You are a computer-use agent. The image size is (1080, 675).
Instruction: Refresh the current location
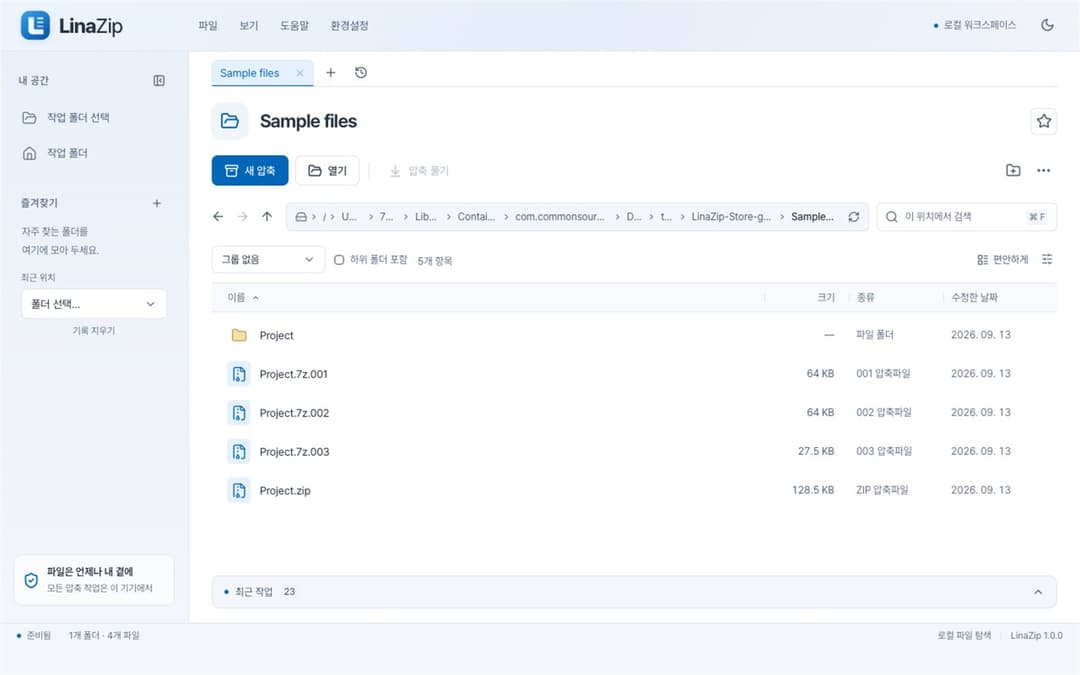pyautogui.click(x=853, y=217)
